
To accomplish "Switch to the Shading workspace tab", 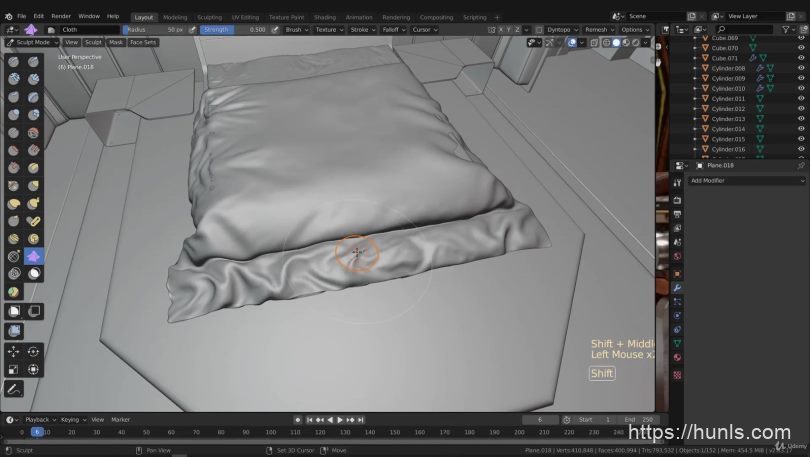I will coord(324,18).
